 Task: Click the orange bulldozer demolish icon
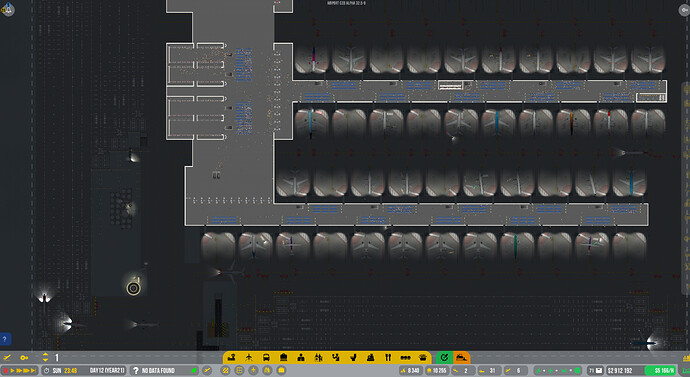[x=461, y=357]
